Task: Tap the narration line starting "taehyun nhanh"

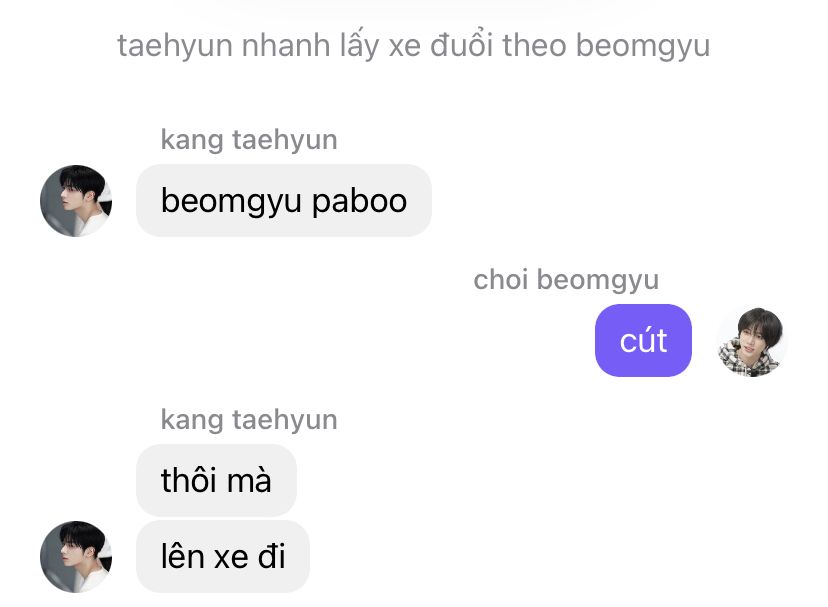Action: [413, 46]
